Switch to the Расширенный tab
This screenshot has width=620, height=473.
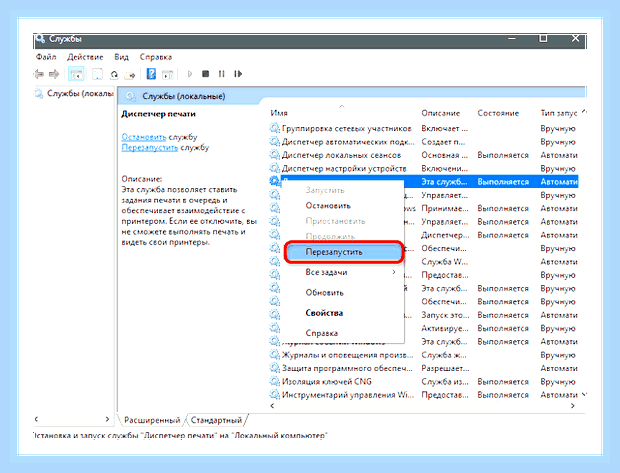(152, 420)
